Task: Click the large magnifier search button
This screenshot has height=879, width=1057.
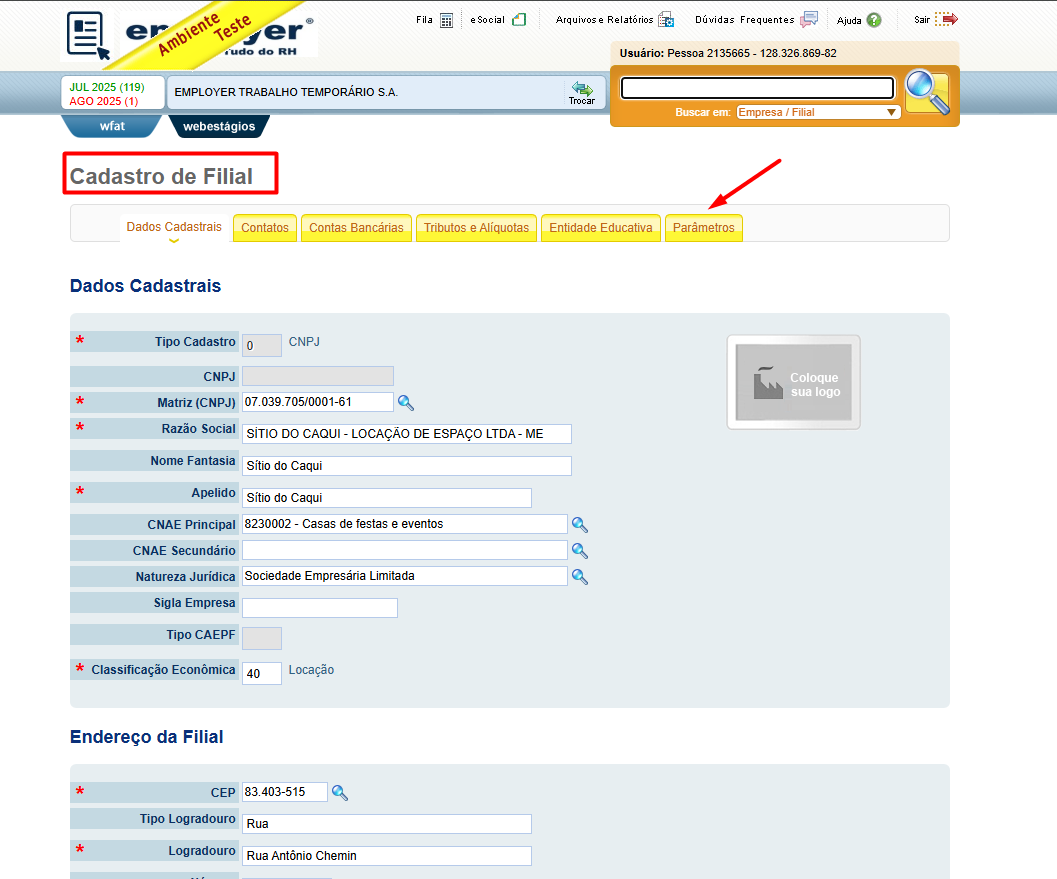Action: (x=928, y=92)
